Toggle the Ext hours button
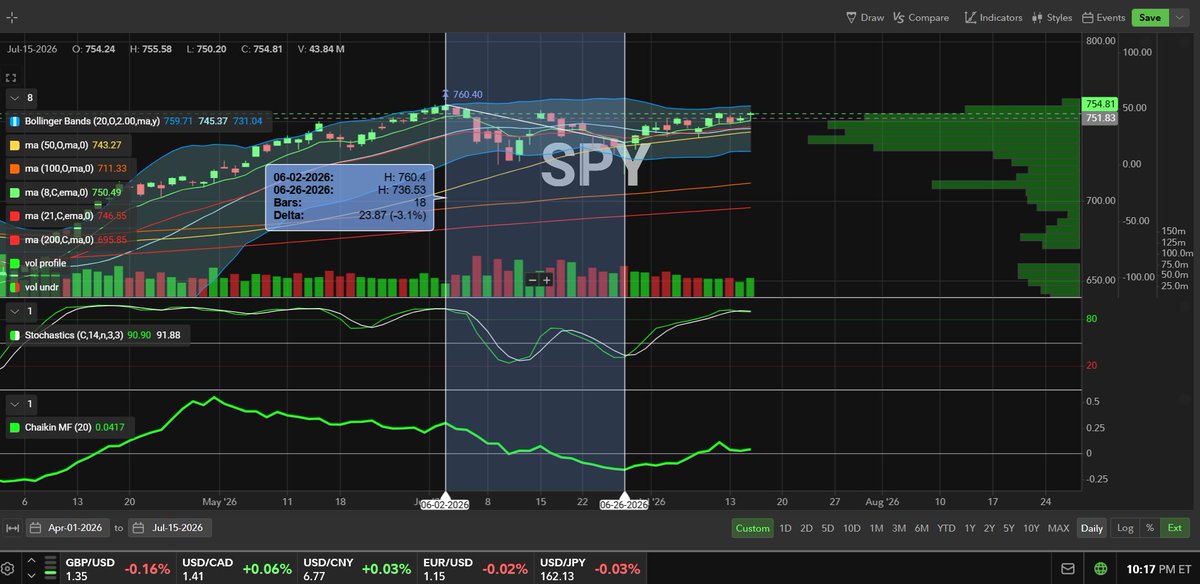Screen dimensions: 1200x584 1175,528
